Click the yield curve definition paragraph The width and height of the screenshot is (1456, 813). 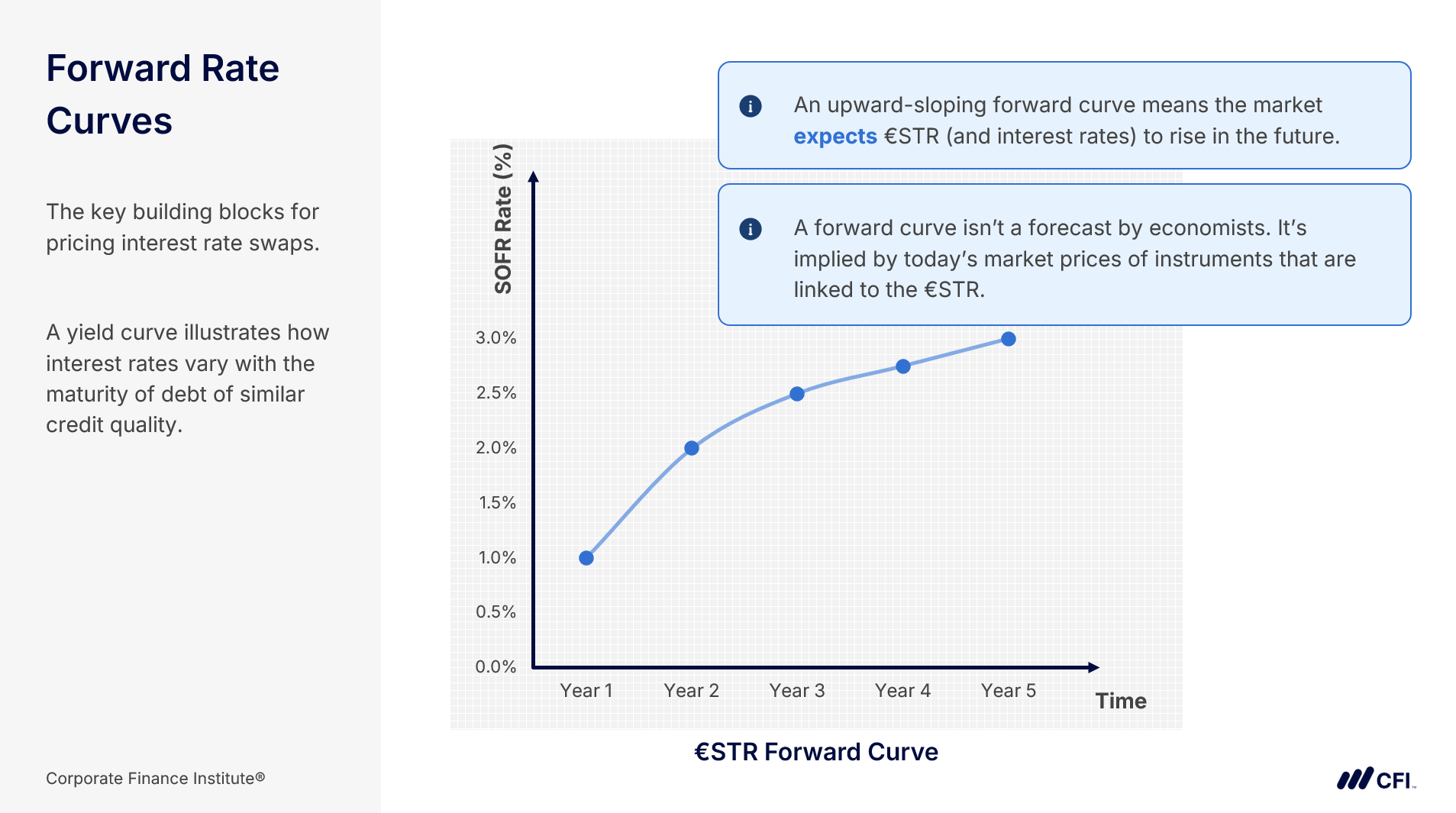[x=188, y=379]
